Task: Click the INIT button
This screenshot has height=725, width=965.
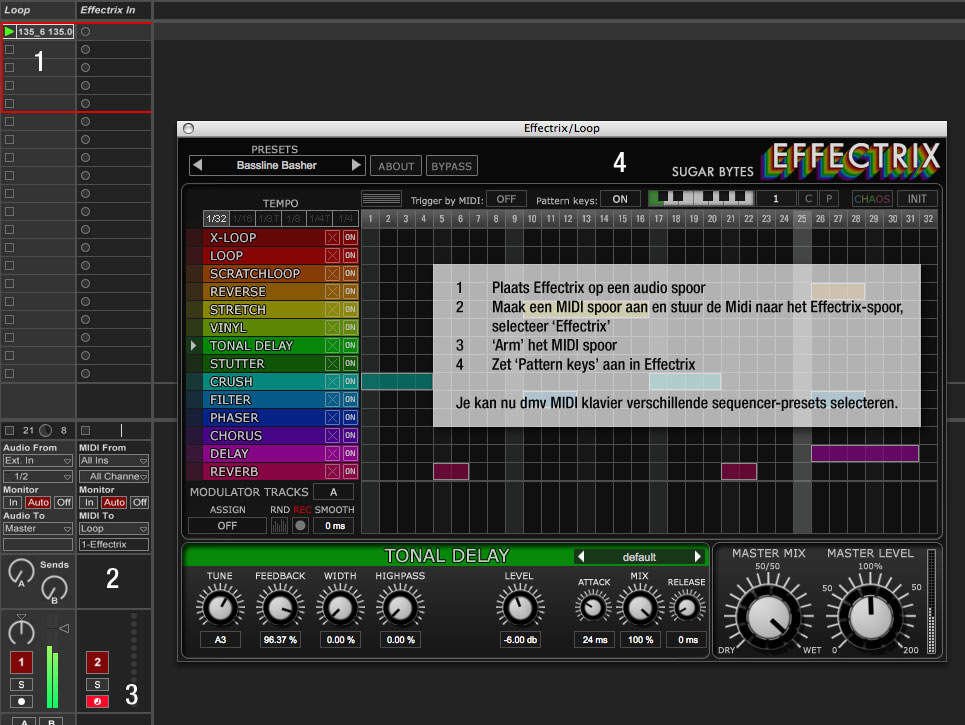Action: click(x=916, y=199)
